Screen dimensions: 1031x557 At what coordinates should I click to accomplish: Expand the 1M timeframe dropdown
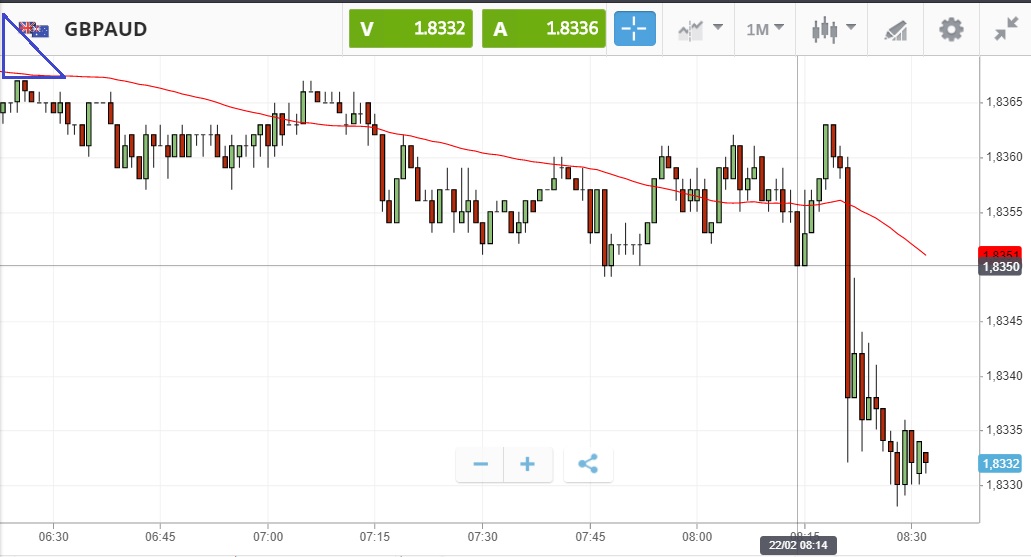click(x=765, y=29)
